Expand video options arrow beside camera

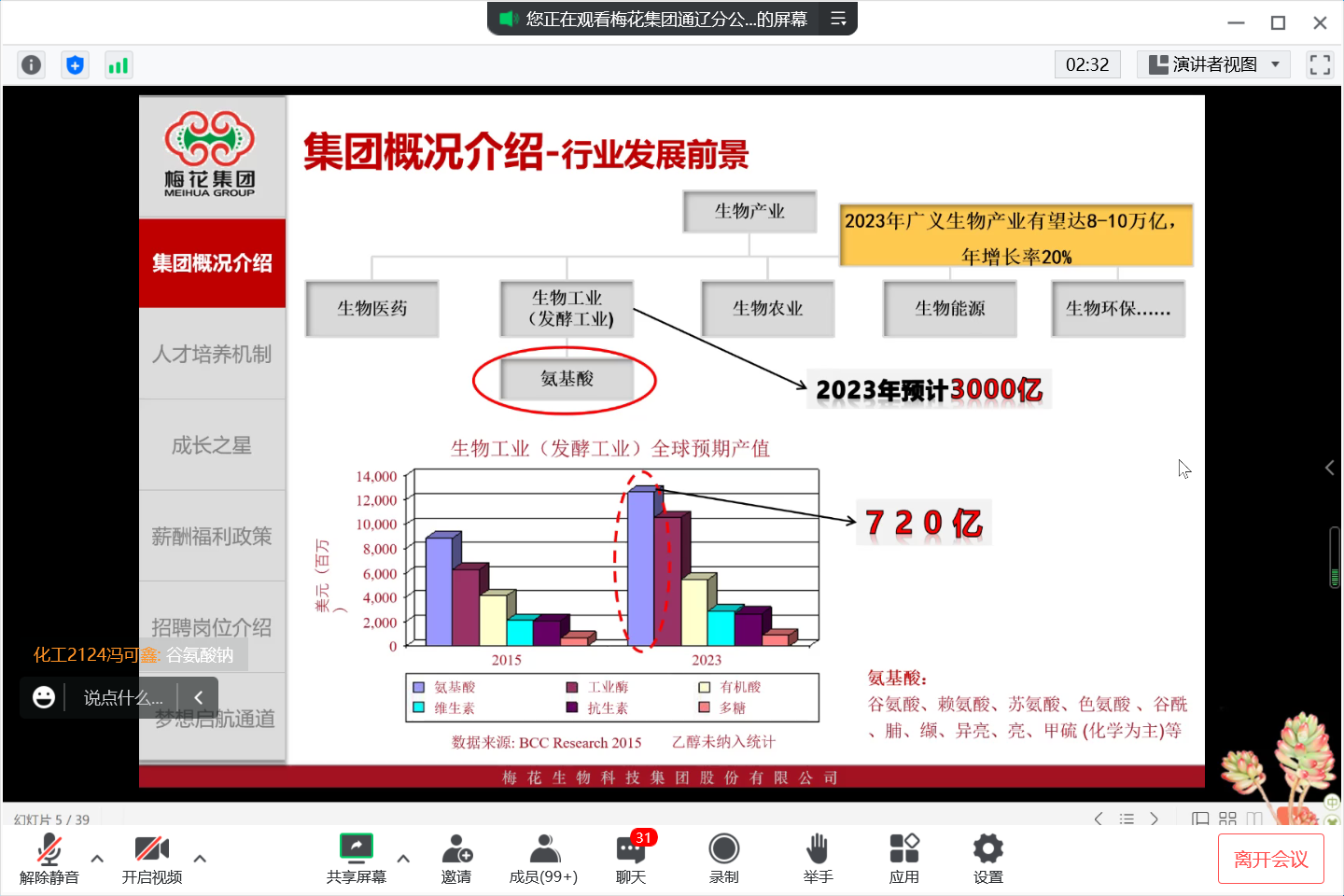click(x=200, y=859)
